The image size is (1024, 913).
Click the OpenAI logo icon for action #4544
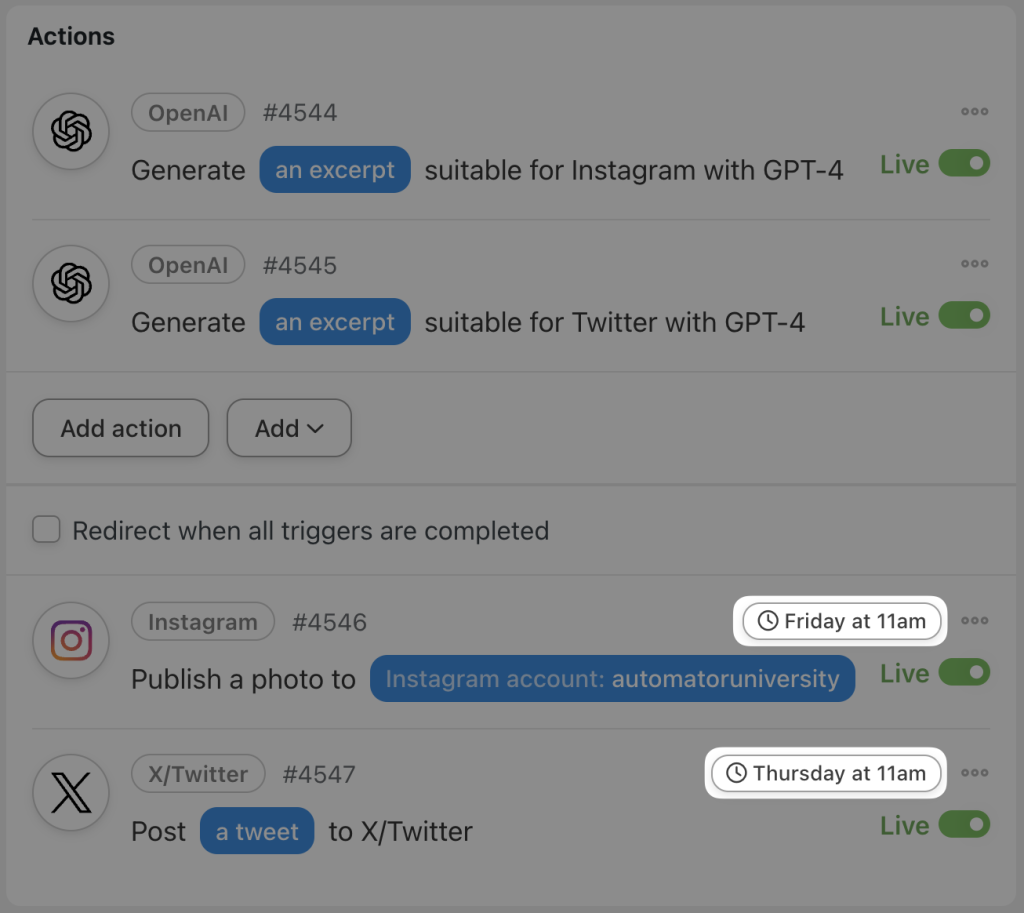click(x=70, y=131)
